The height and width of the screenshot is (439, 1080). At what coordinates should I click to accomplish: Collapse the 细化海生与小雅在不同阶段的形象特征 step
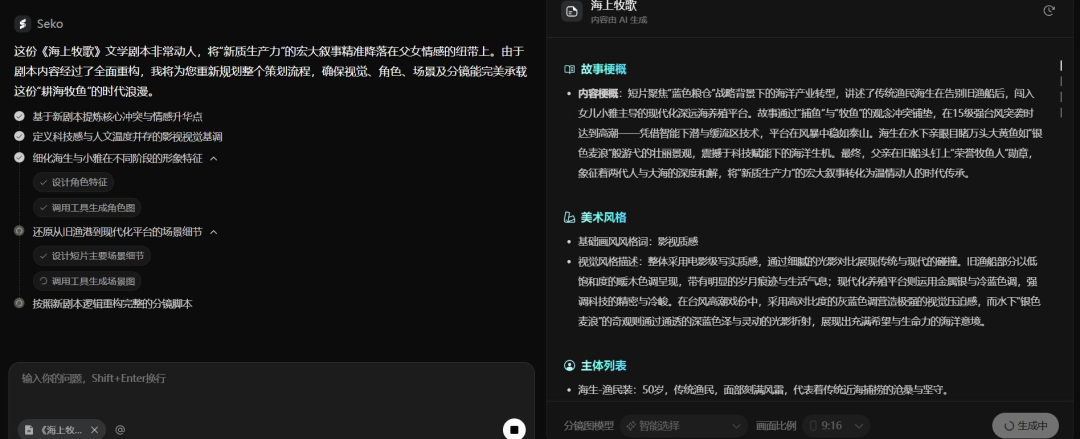213,158
